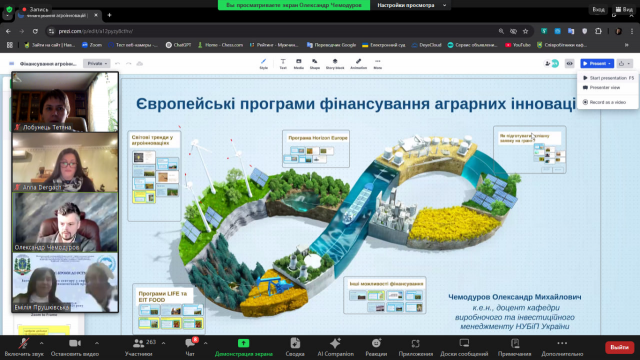Open the Prezi Shape tool

tap(315, 64)
